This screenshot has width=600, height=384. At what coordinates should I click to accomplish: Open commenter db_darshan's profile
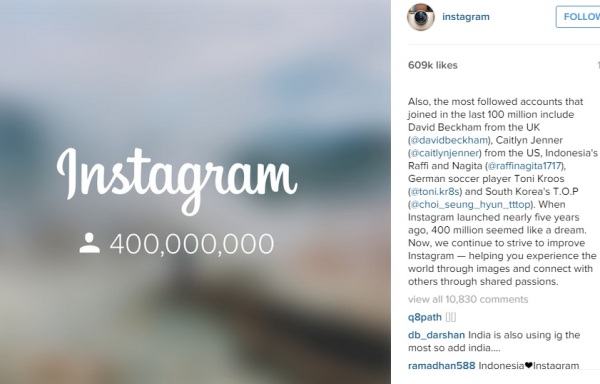[x=436, y=335]
